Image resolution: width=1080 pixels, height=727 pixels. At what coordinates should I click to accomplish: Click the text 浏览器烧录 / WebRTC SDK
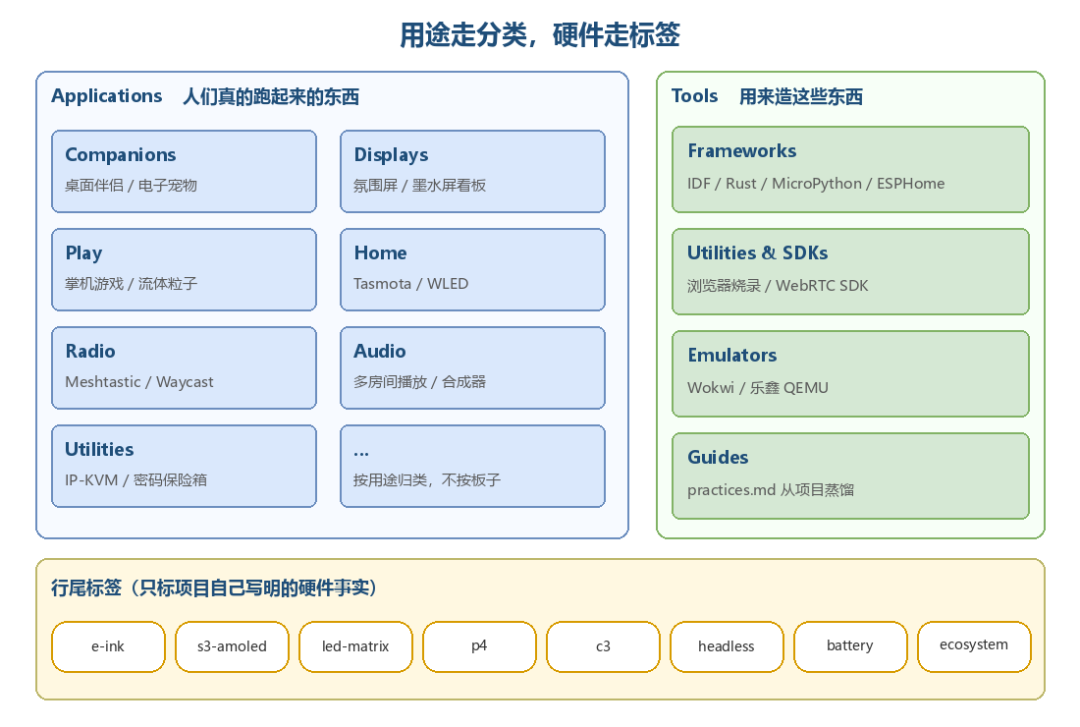(777, 285)
